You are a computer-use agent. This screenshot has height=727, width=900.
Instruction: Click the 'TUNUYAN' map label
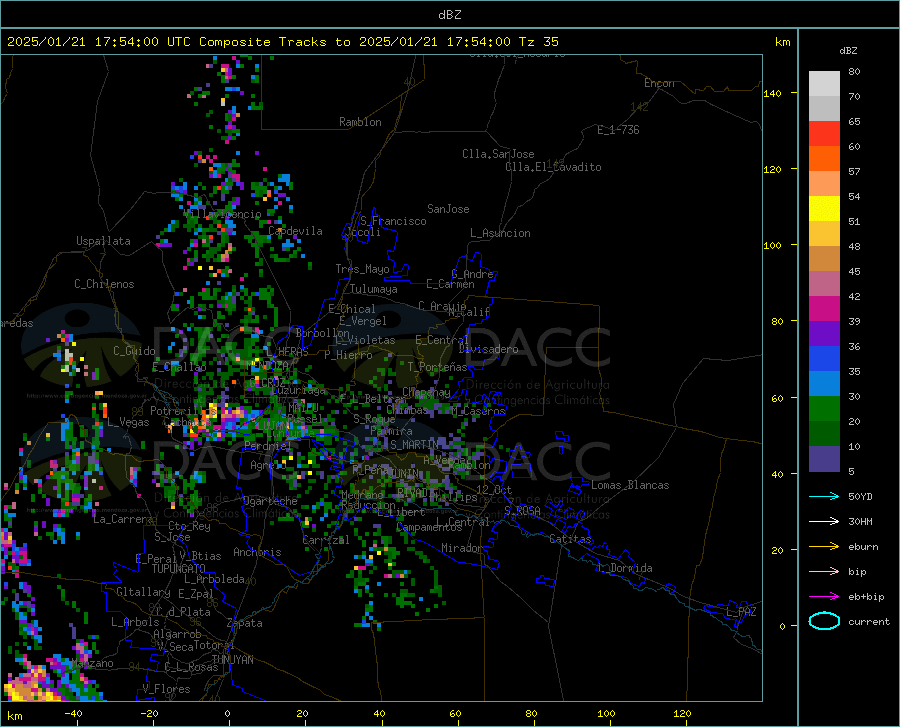pos(232,660)
